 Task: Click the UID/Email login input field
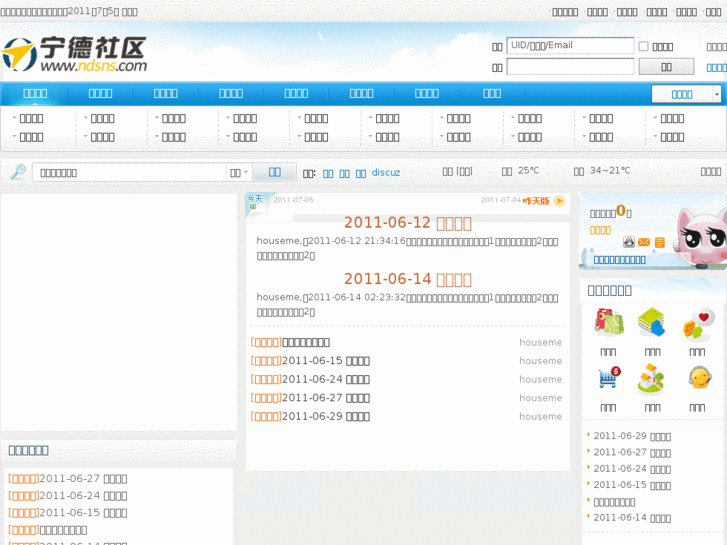(570, 45)
